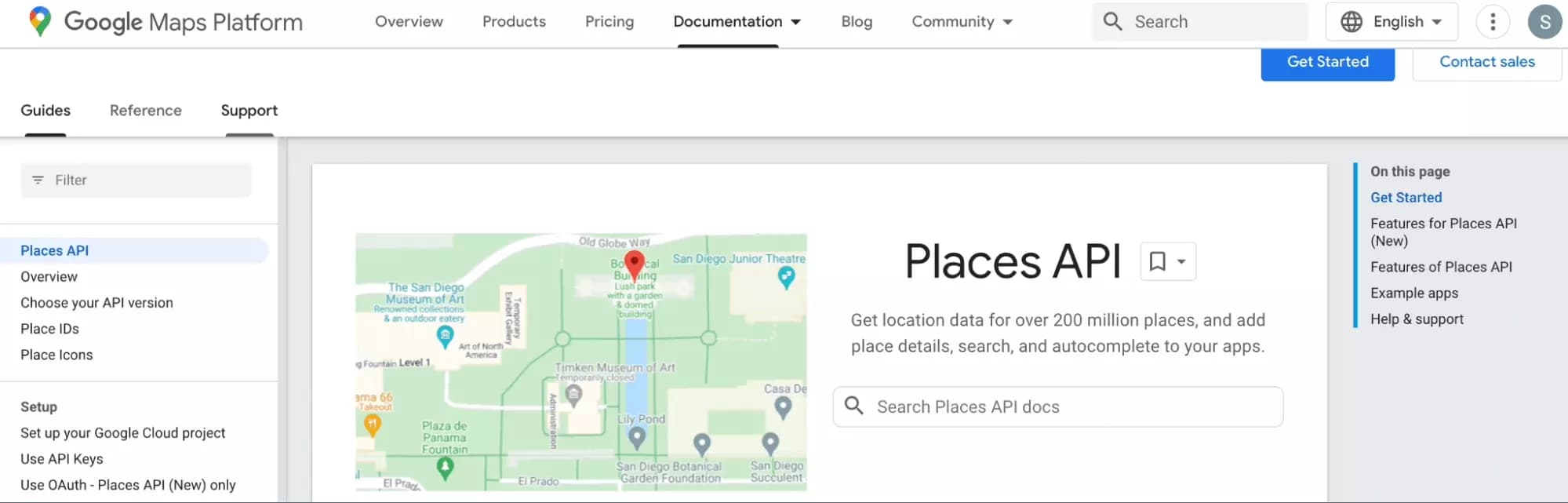1568x503 pixels.
Task: Jump to Features for Places API (New)
Action: click(1443, 232)
